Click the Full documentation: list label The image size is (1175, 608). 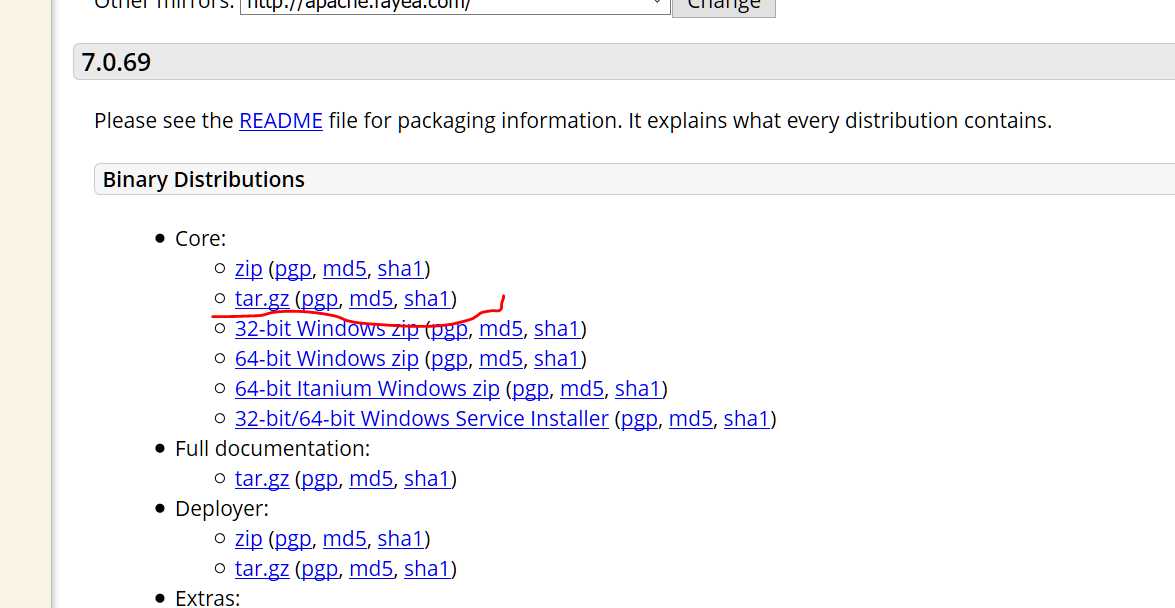tap(273, 448)
